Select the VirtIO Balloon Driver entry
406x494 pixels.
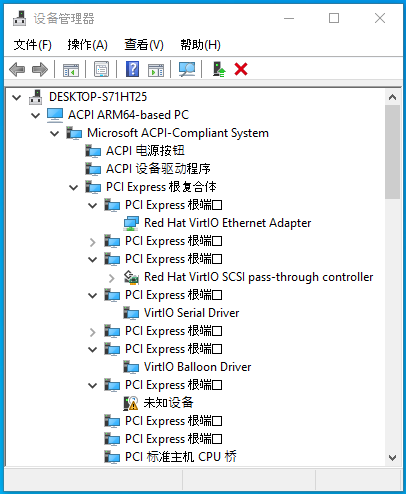197,367
